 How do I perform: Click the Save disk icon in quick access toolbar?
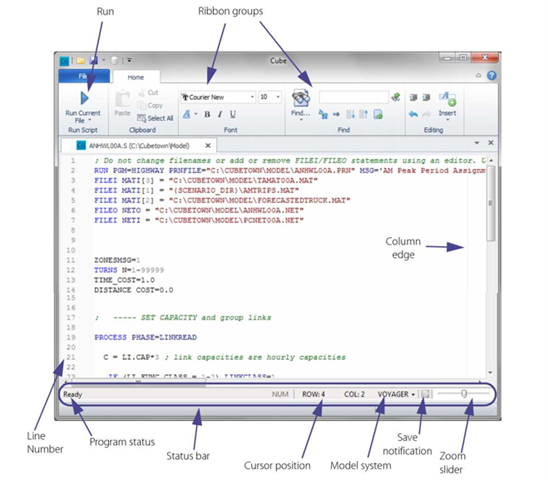coord(93,60)
